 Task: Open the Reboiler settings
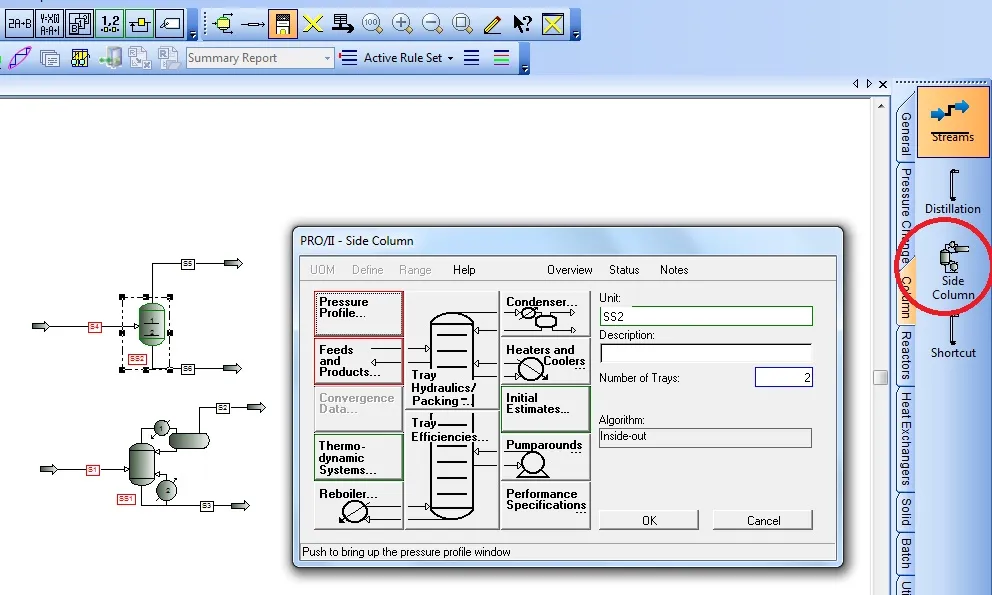[x=359, y=505]
